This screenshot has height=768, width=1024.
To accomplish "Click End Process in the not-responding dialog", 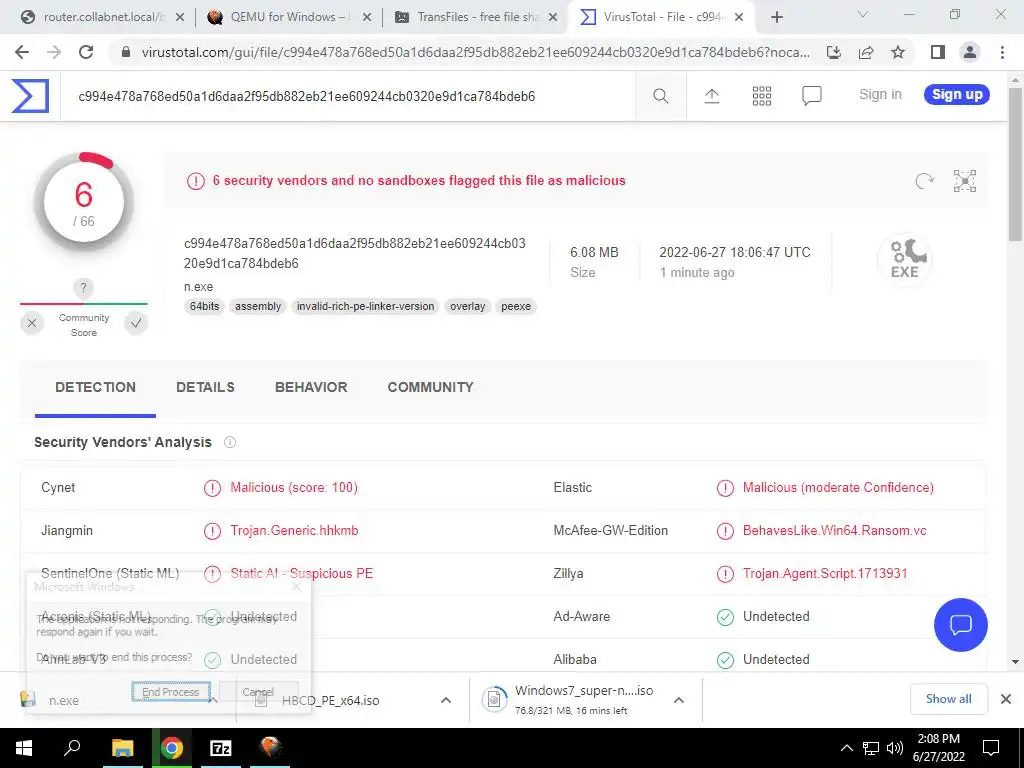I will click(170, 692).
